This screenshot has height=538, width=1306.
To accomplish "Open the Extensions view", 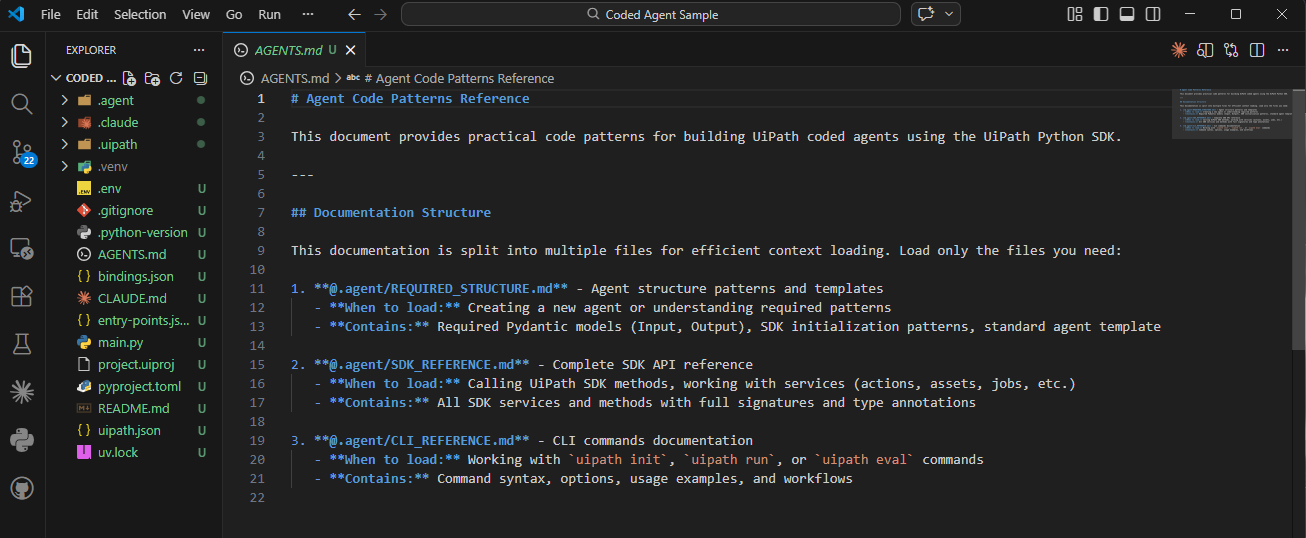I will point(22,296).
